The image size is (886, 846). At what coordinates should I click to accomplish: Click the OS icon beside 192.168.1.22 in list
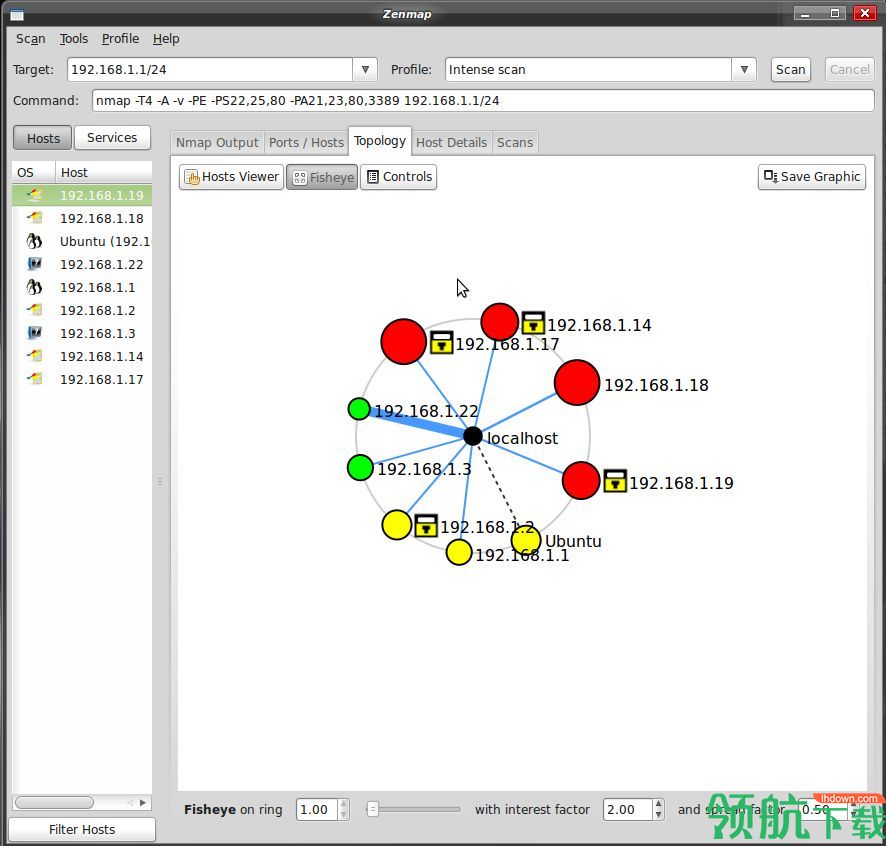(35, 264)
